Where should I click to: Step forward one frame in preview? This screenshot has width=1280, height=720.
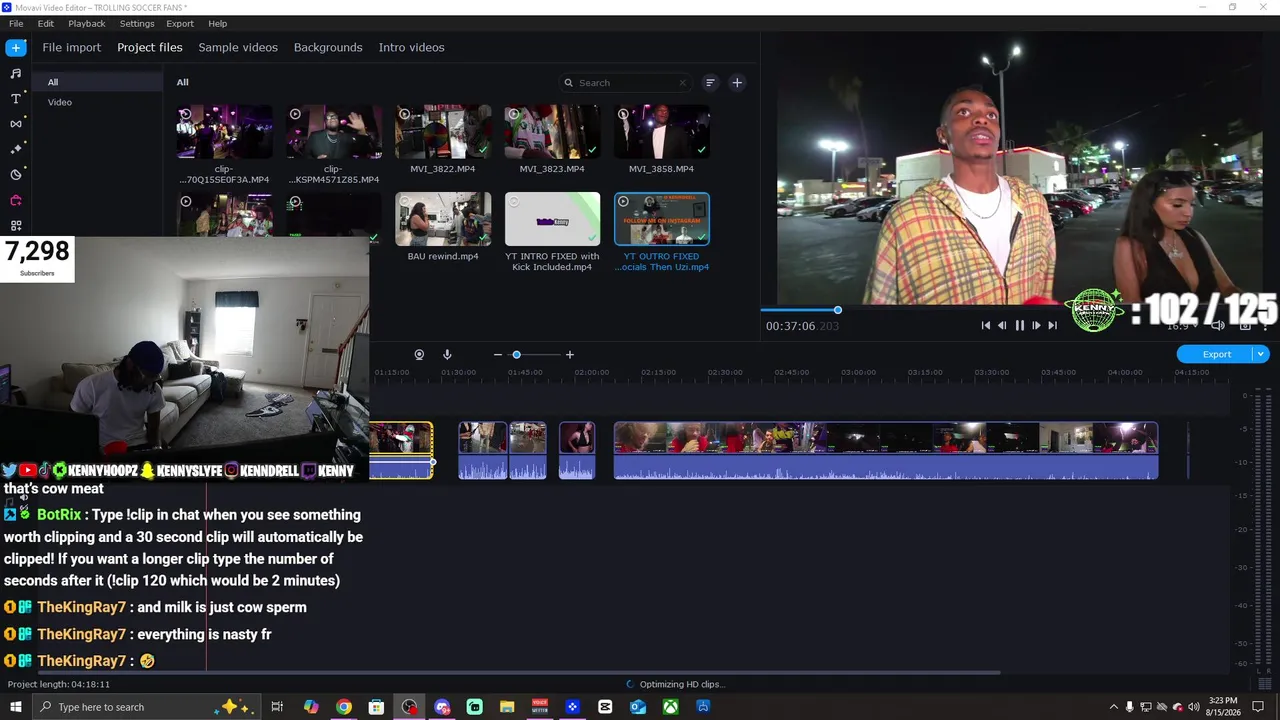tap(1036, 325)
